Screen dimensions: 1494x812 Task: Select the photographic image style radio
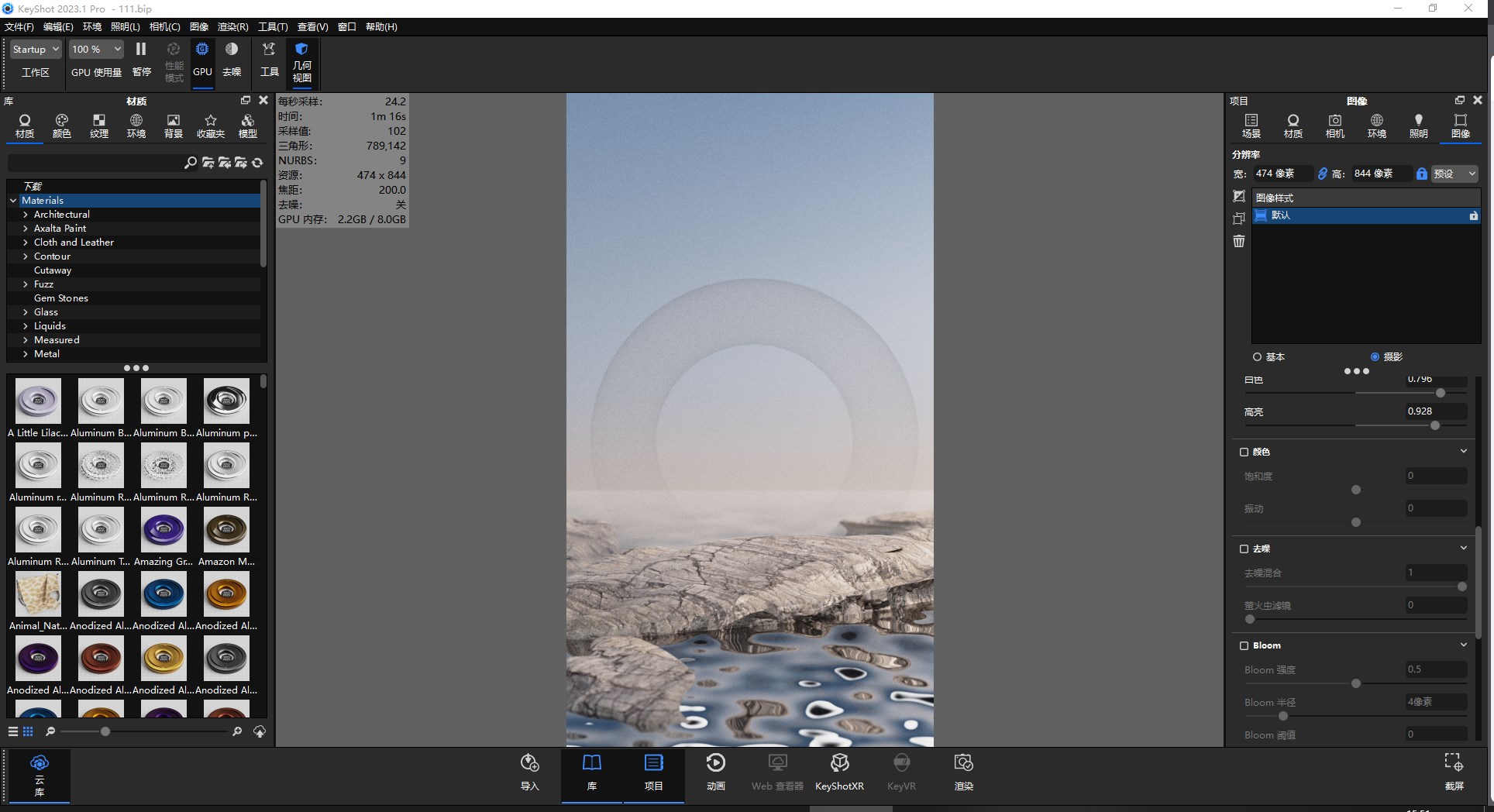point(1375,357)
